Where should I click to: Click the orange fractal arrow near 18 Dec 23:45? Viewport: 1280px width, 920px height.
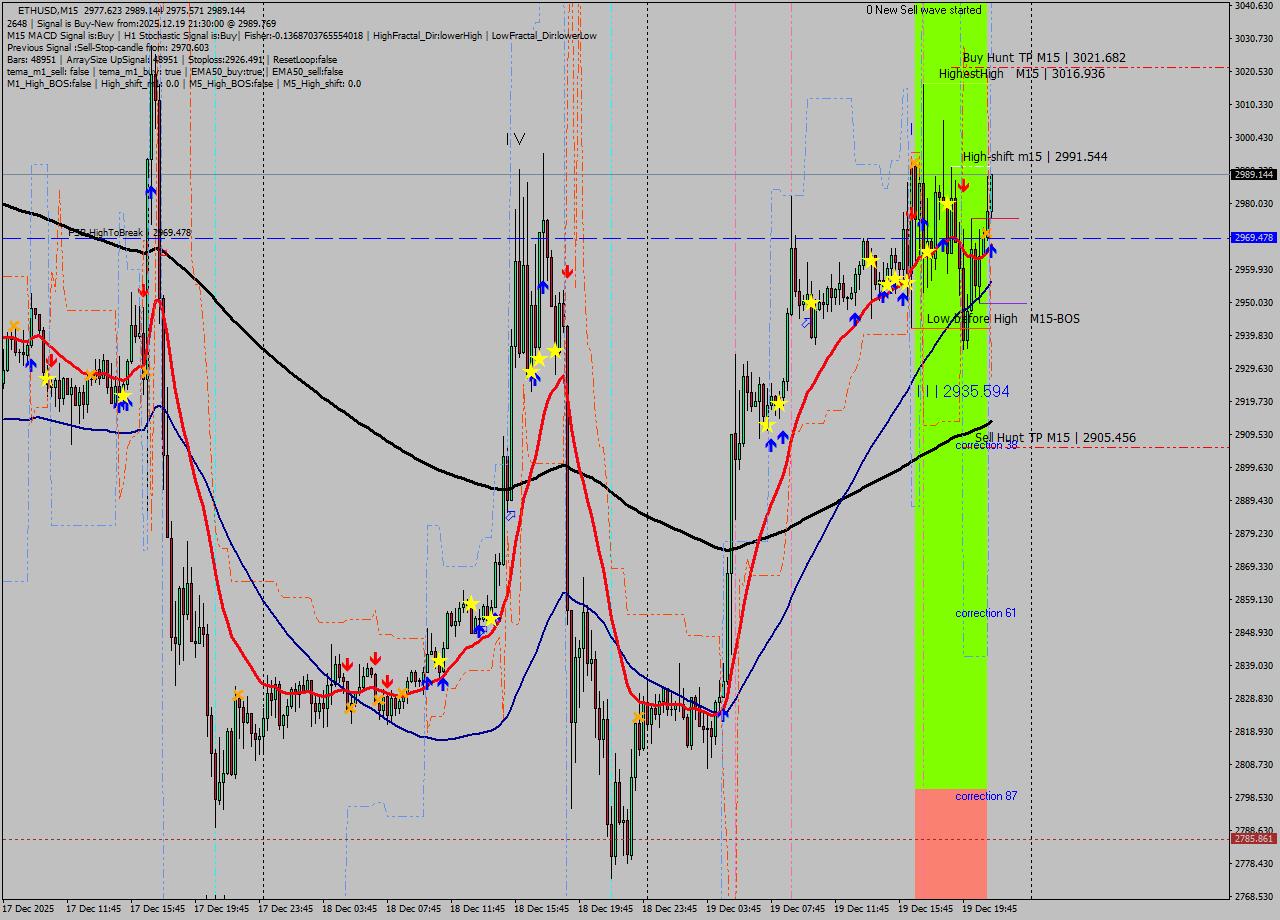click(637, 716)
